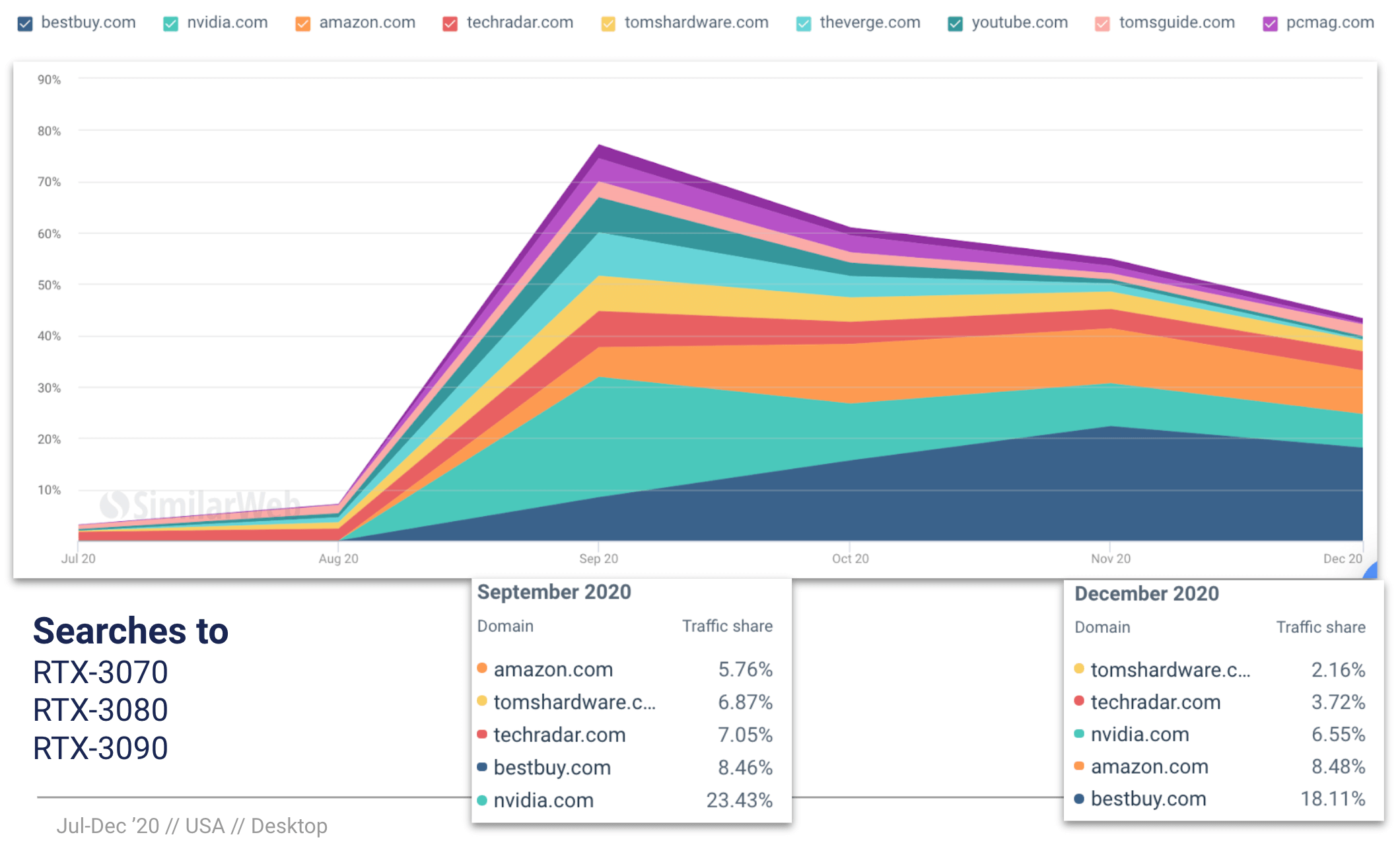
Task: Click the 90% y-axis label
Action: pos(49,80)
